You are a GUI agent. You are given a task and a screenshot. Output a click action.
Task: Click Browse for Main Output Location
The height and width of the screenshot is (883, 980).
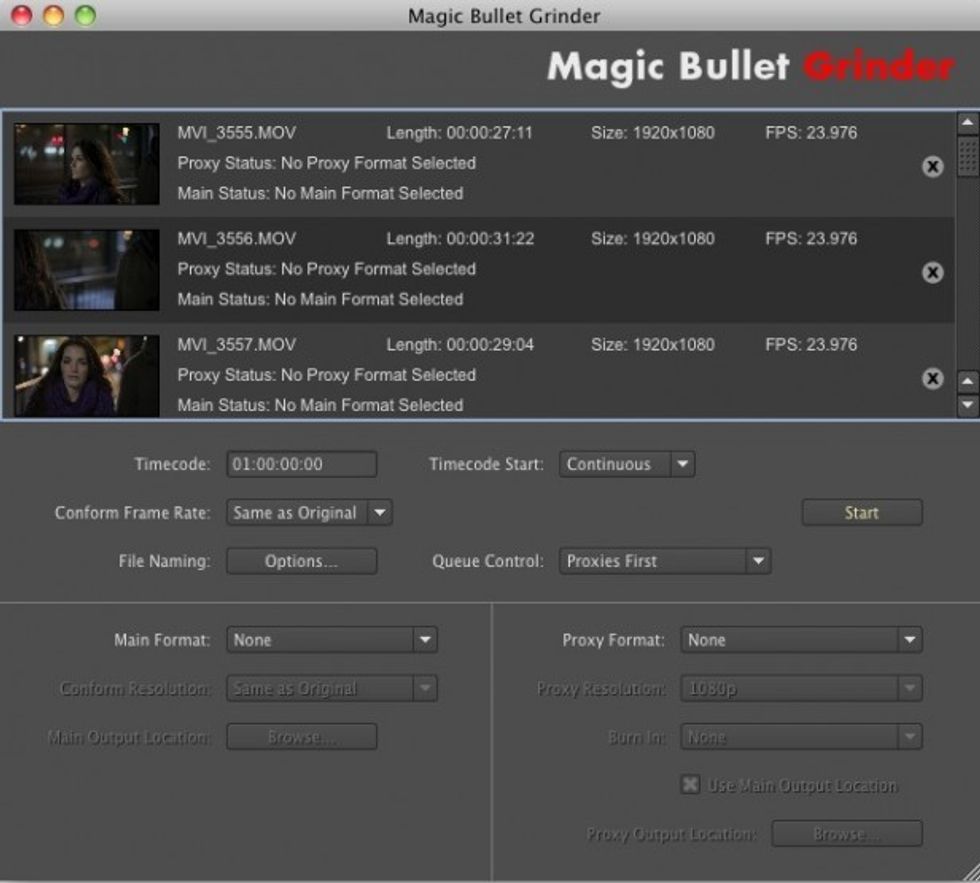point(302,737)
